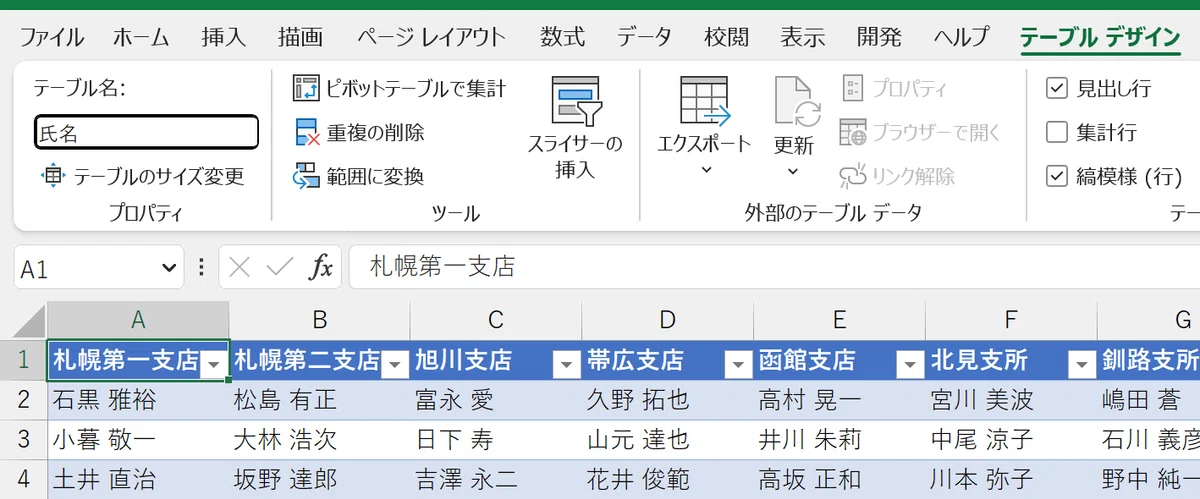The image size is (1200, 499).
Task: Select cell containing 山元 達也
Action: [668, 440]
